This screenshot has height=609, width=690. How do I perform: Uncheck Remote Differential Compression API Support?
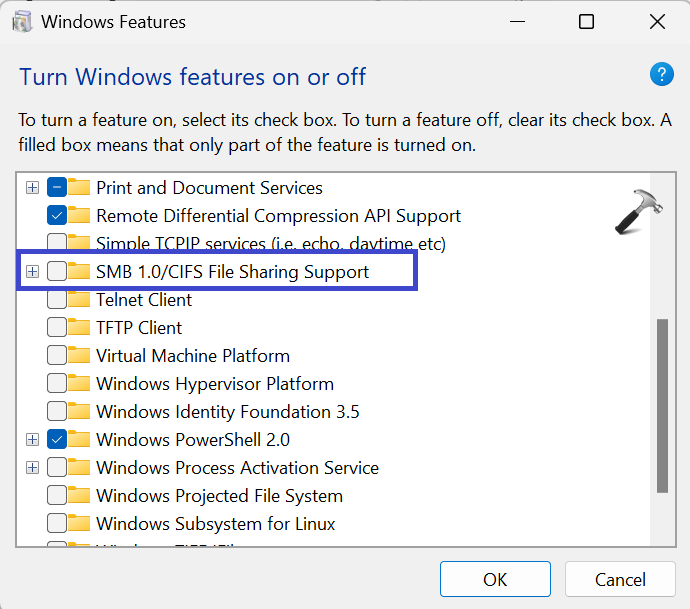tap(57, 216)
